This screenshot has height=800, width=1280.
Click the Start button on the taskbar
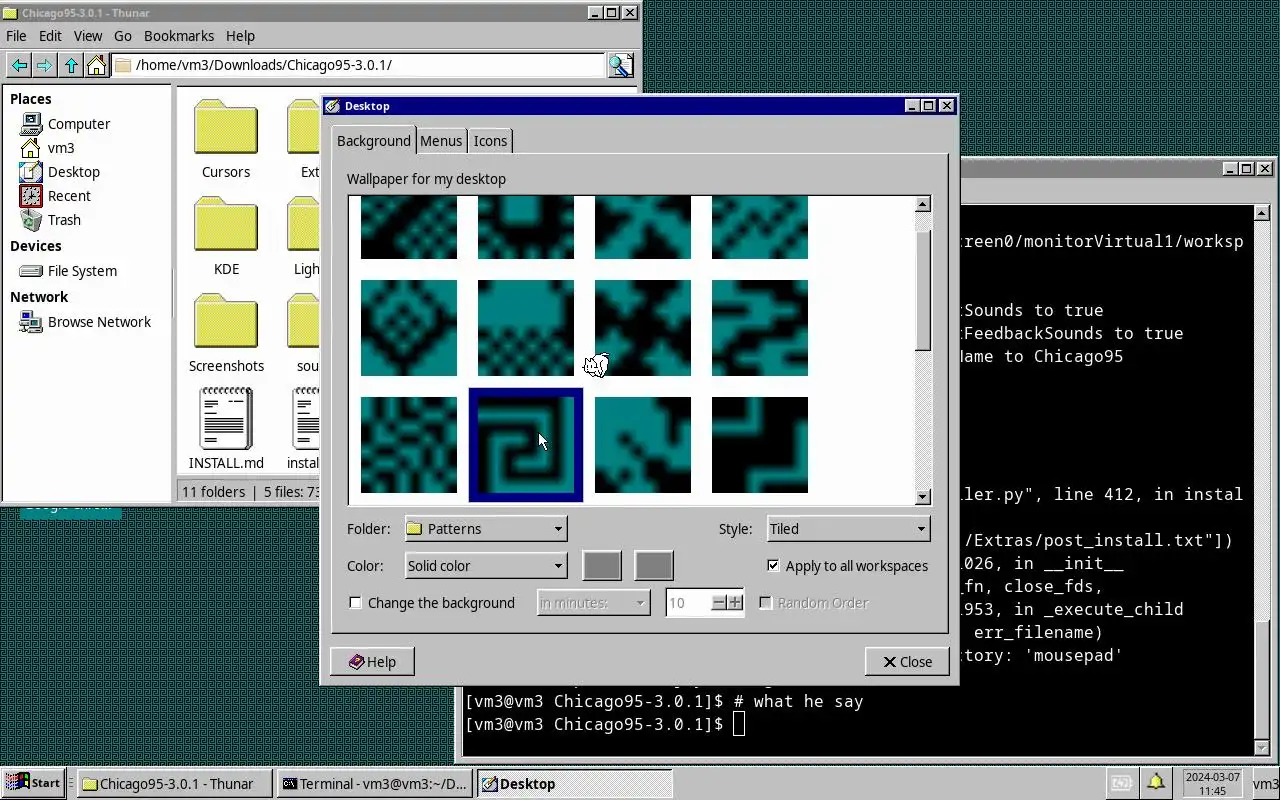34,783
